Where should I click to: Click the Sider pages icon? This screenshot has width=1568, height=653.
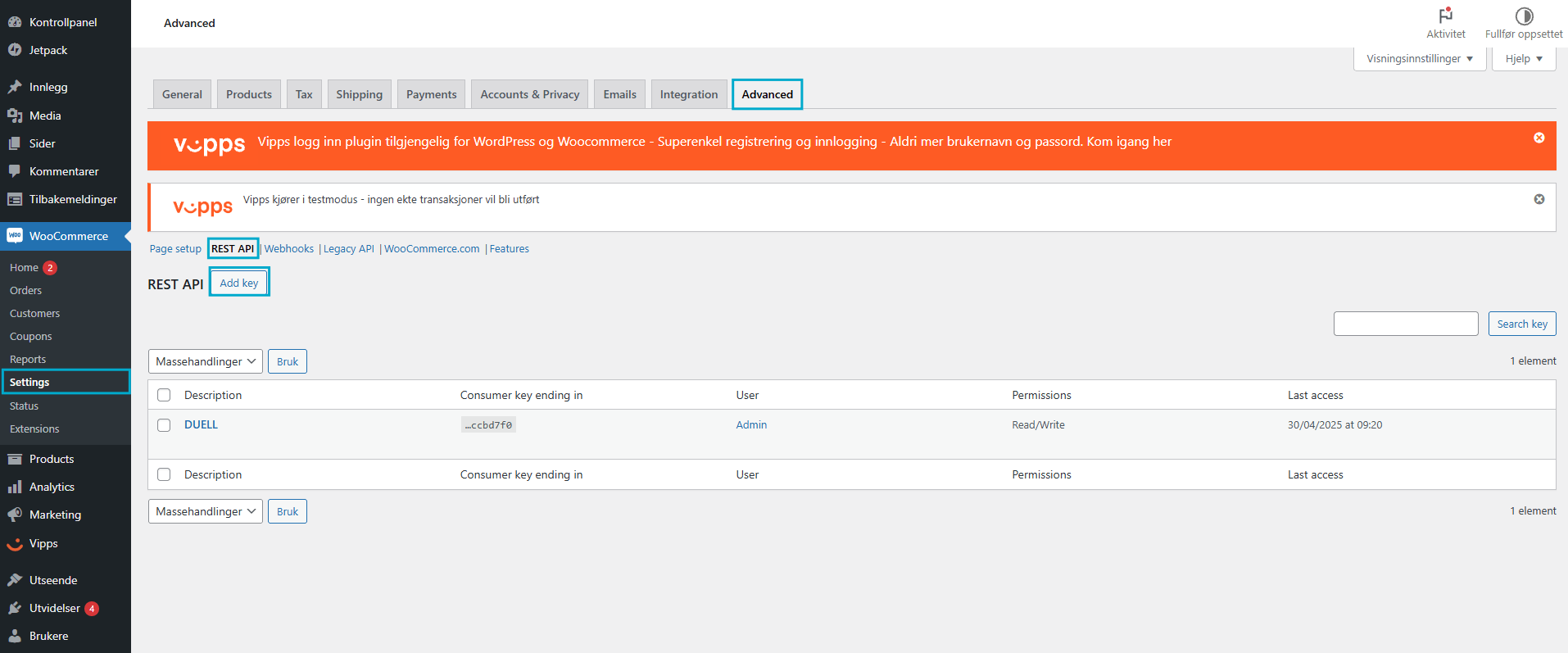15,143
